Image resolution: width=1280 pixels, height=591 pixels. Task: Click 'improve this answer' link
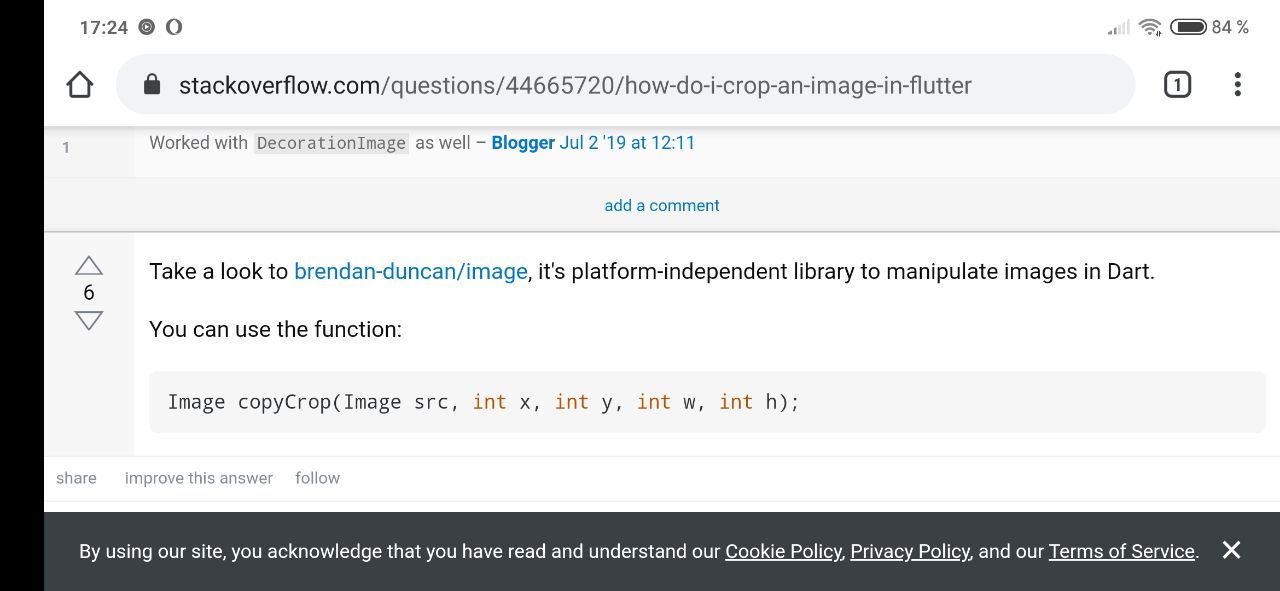(x=199, y=478)
